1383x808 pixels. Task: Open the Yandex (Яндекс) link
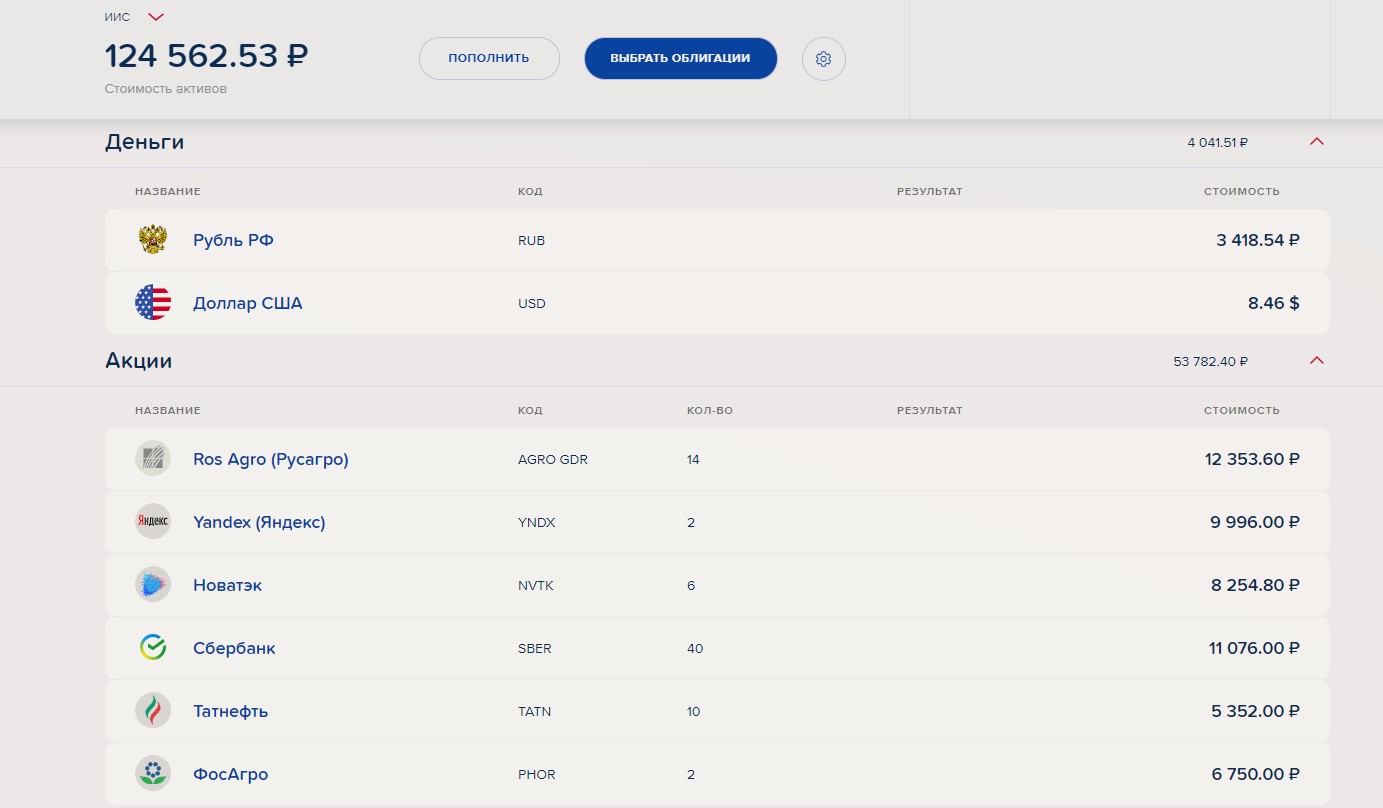(x=259, y=522)
